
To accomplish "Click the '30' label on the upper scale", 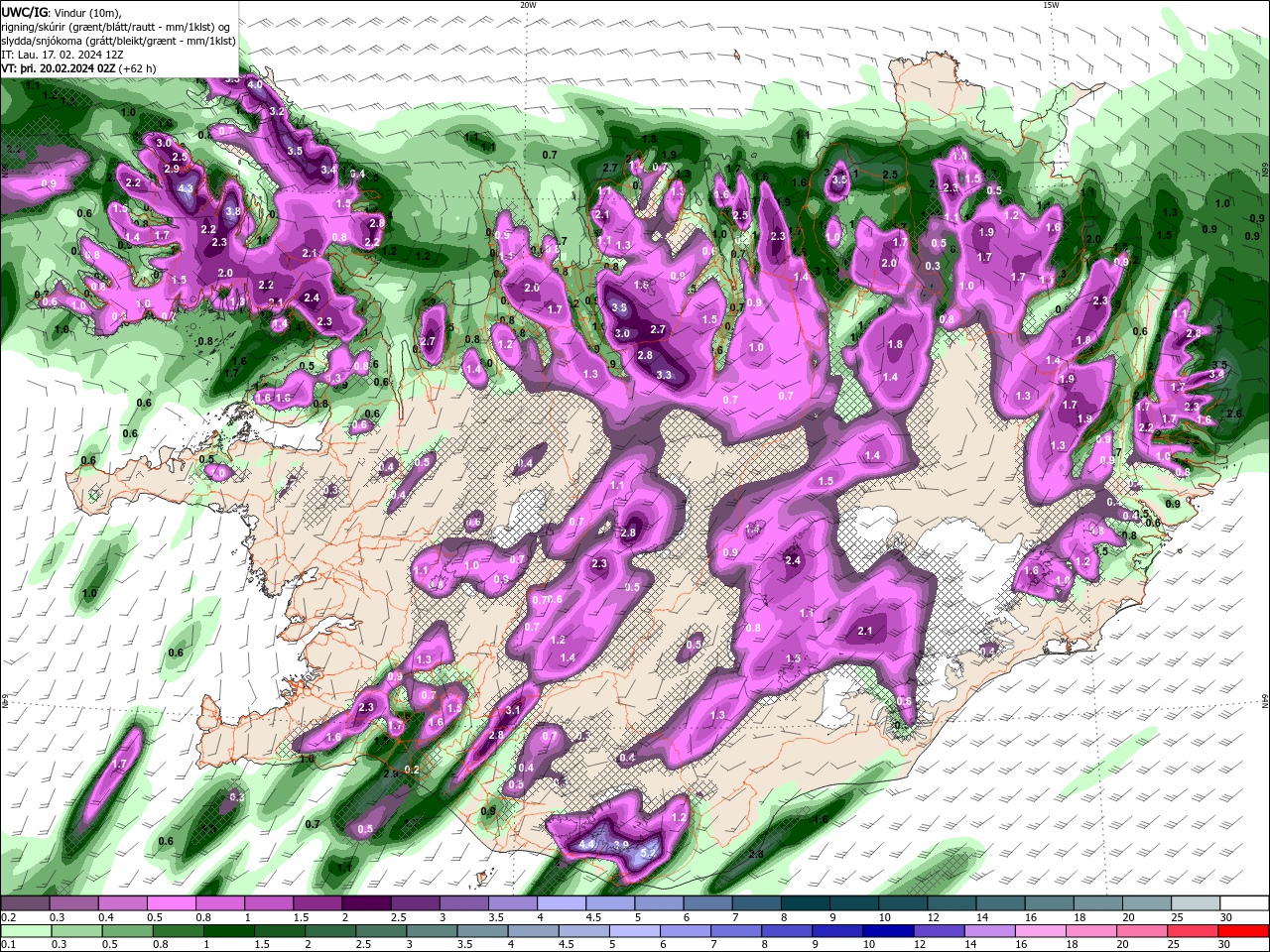I will [x=1226, y=917].
